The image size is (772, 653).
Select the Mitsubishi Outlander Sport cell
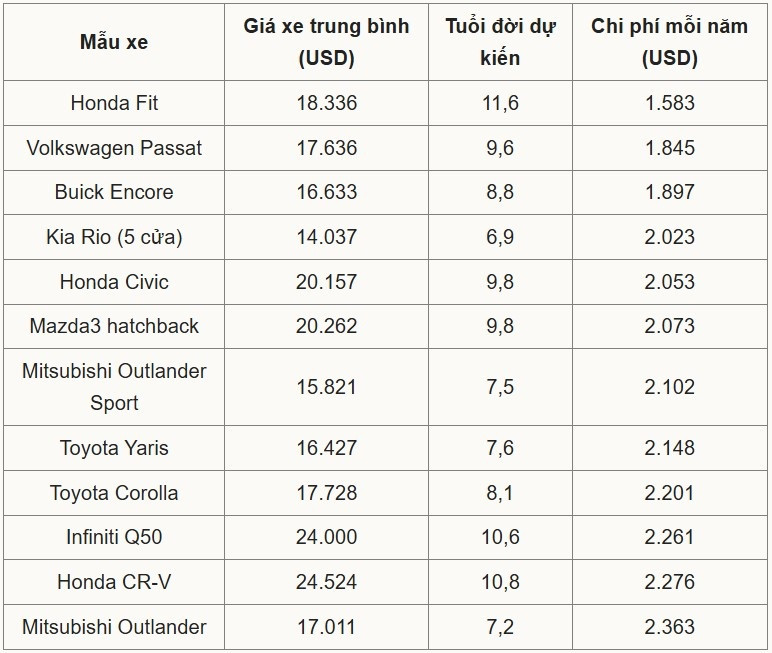pos(114,387)
